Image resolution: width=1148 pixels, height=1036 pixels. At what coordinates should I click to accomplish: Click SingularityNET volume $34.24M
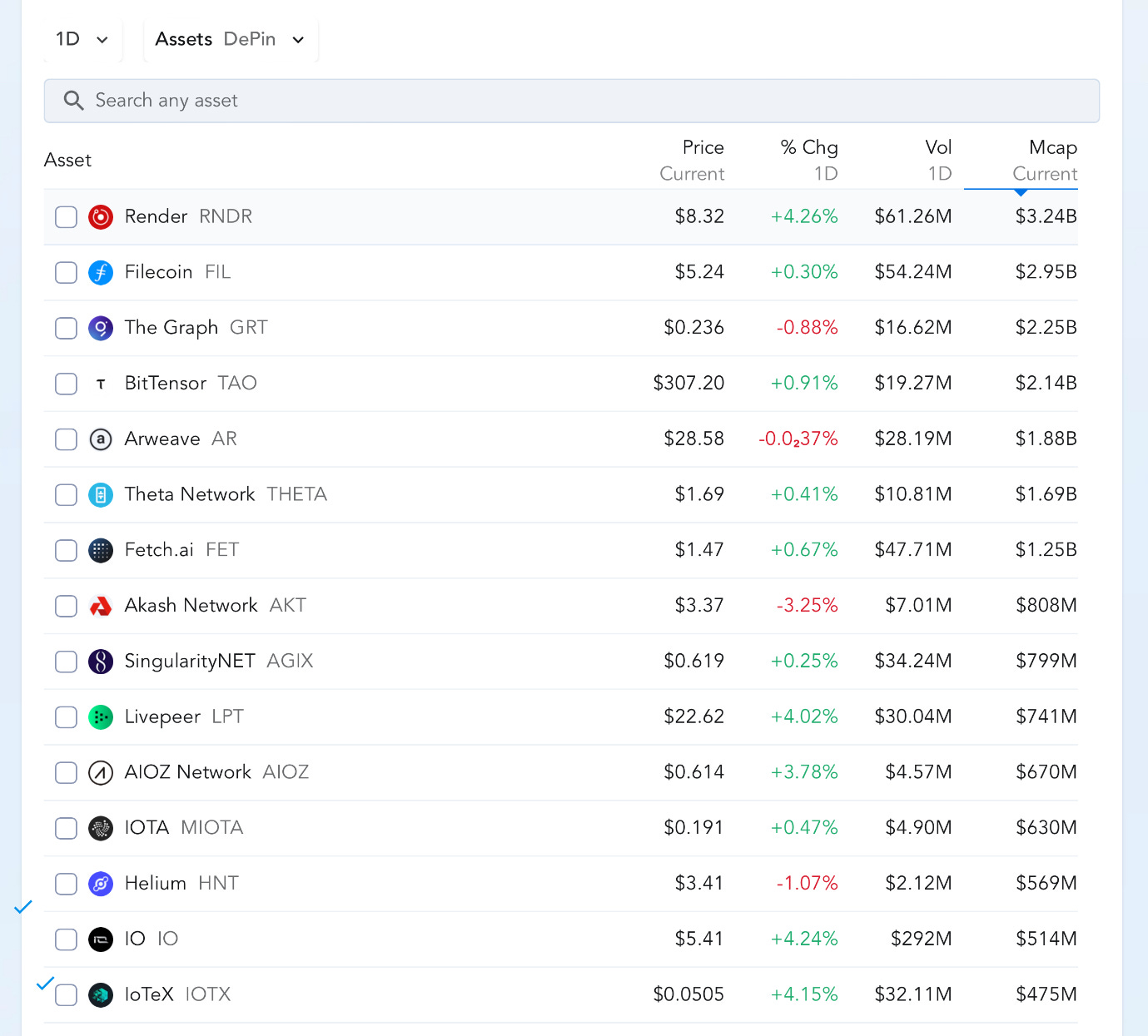(913, 662)
